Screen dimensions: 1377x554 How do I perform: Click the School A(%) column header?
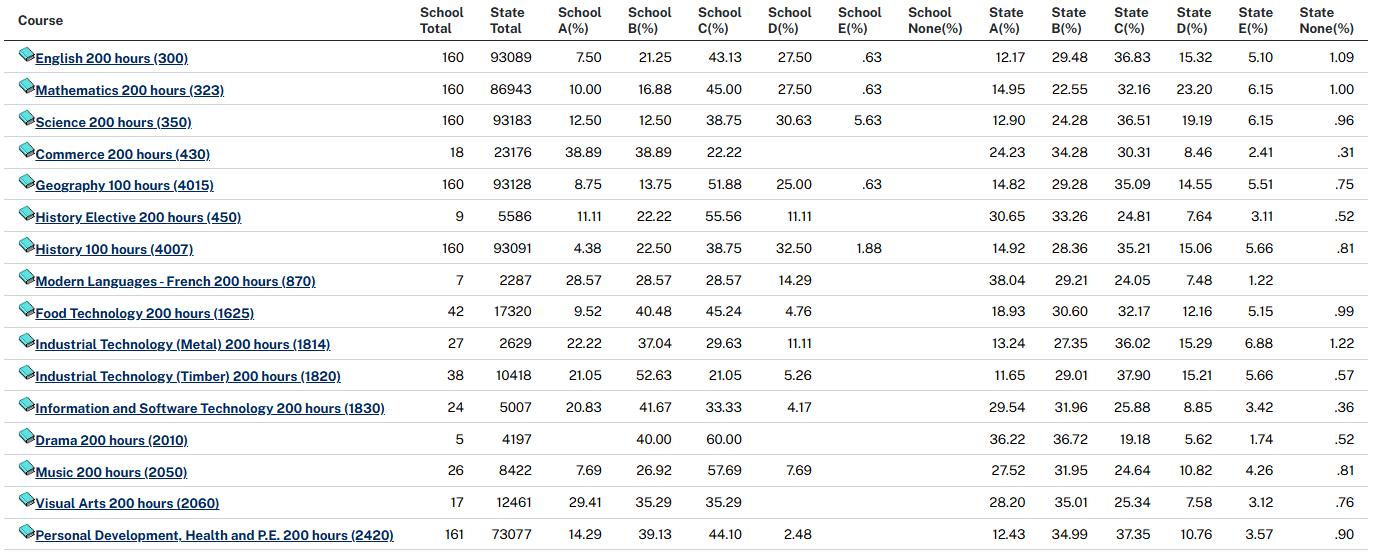(580, 20)
